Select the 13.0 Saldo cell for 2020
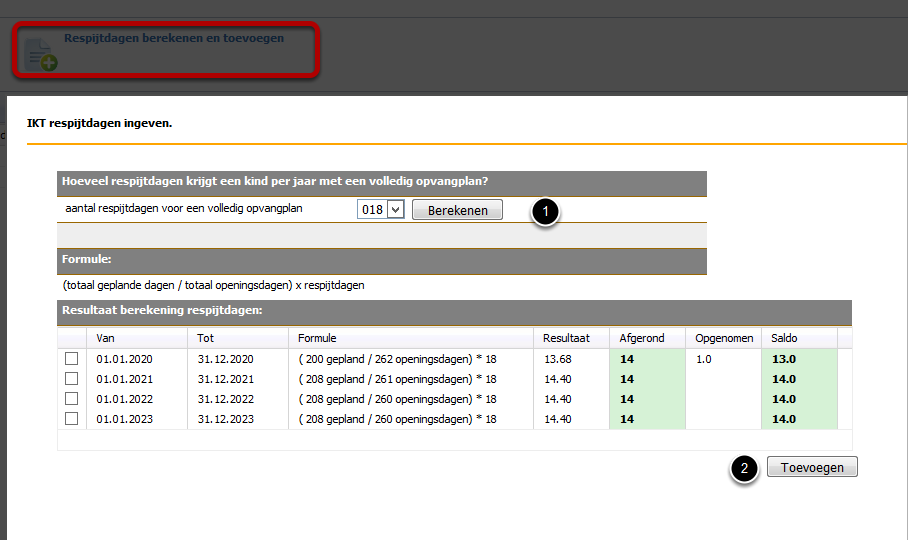908x540 pixels. coord(797,359)
